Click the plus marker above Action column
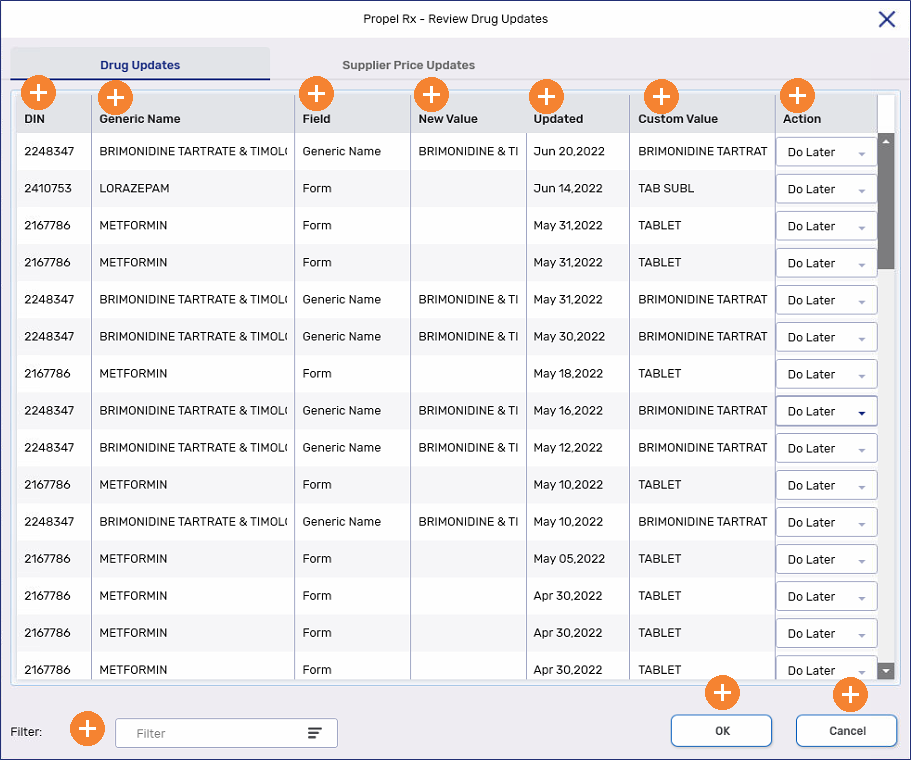The width and height of the screenshot is (911, 760). point(797,95)
